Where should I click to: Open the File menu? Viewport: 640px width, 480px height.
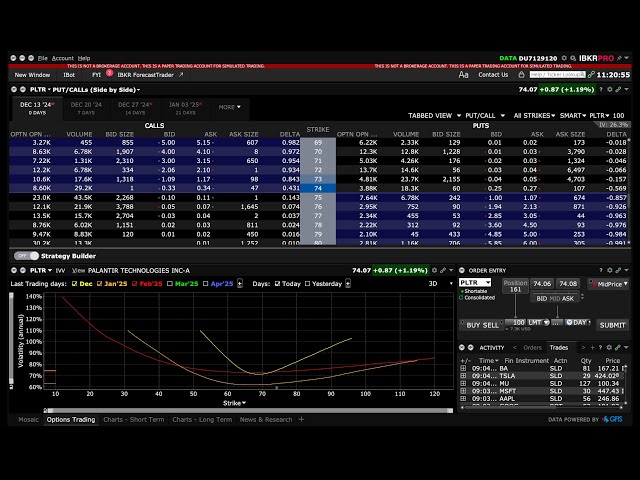43,58
